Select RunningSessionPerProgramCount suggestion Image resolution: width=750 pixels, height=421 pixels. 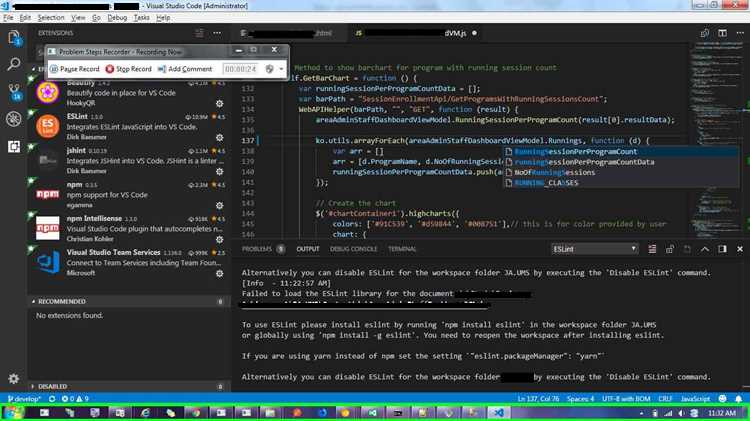click(x=620, y=152)
